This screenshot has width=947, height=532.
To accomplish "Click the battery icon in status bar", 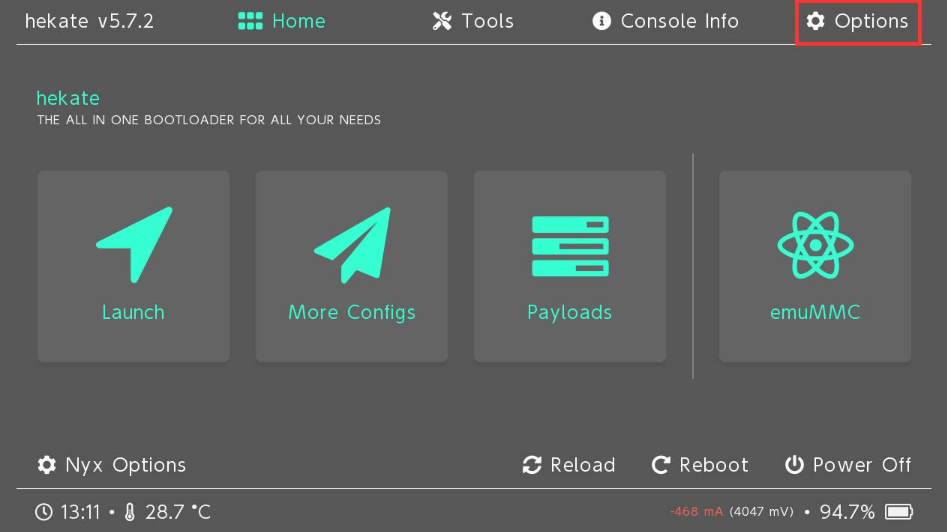I will click(899, 512).
